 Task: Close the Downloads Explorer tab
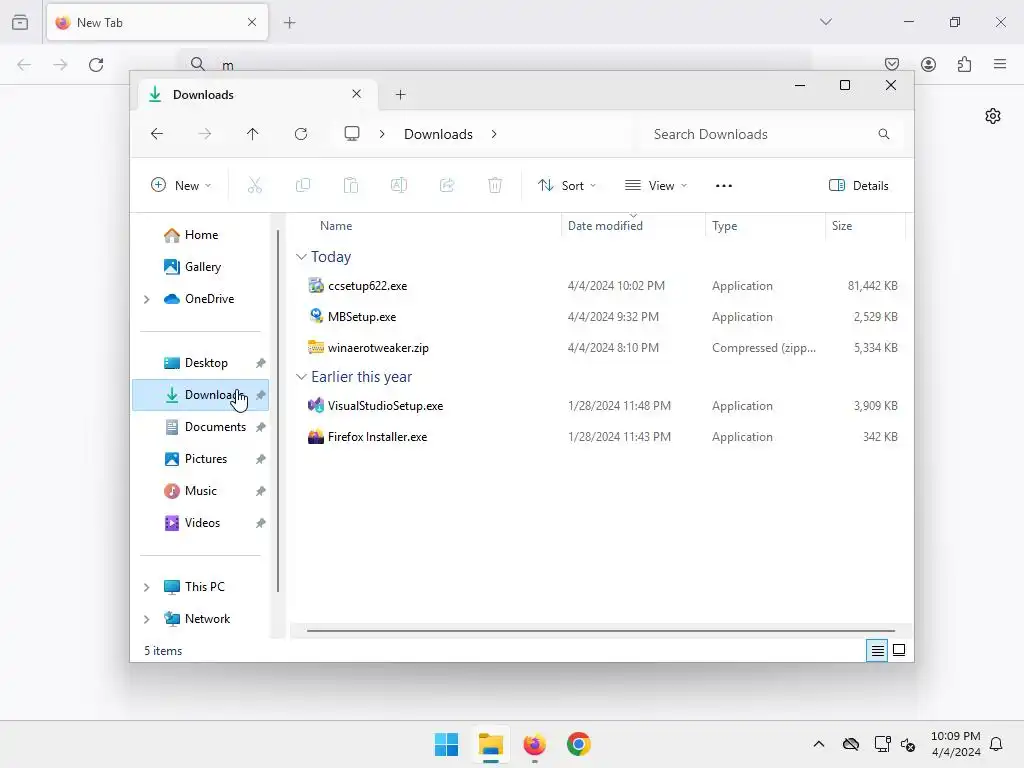[x=357, y=94]
